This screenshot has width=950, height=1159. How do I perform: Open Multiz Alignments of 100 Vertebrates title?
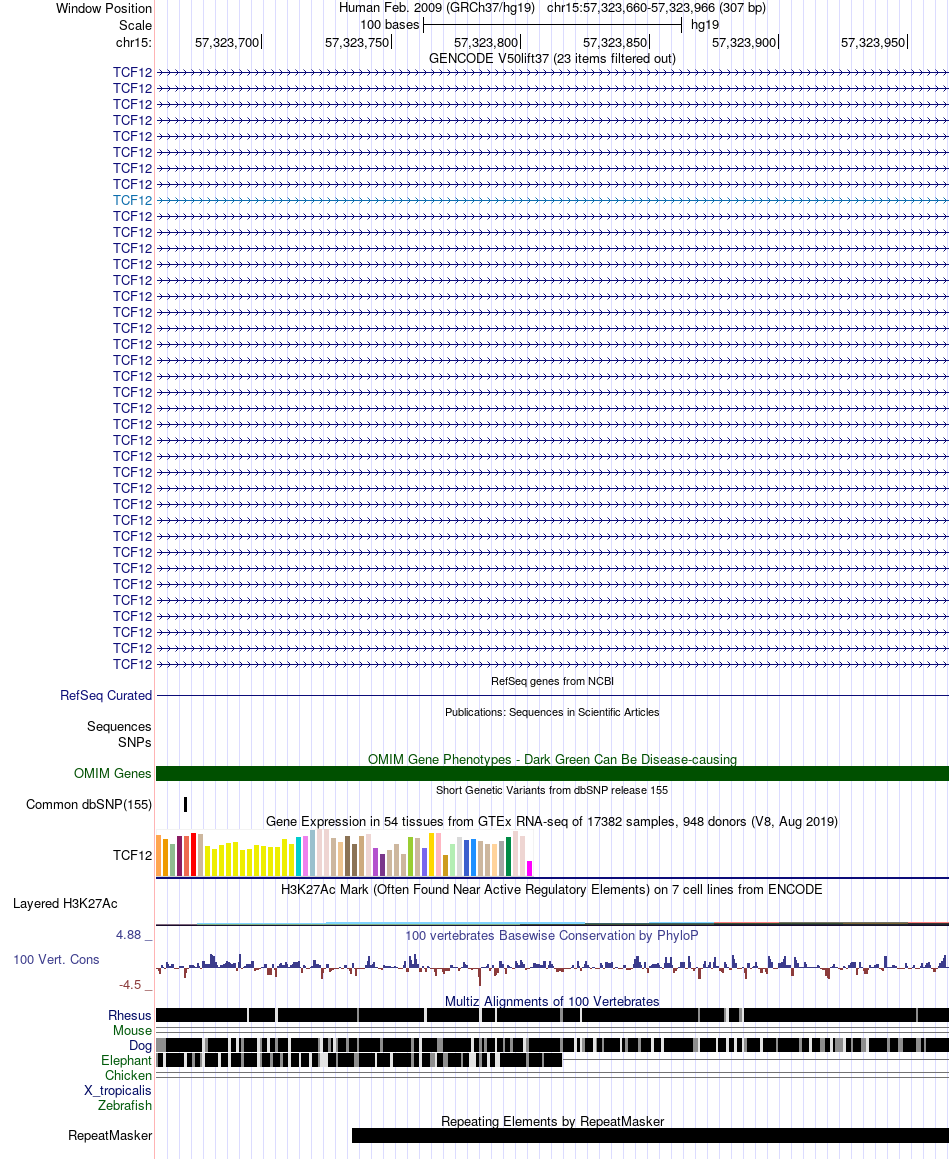[x=552, y=1002]
